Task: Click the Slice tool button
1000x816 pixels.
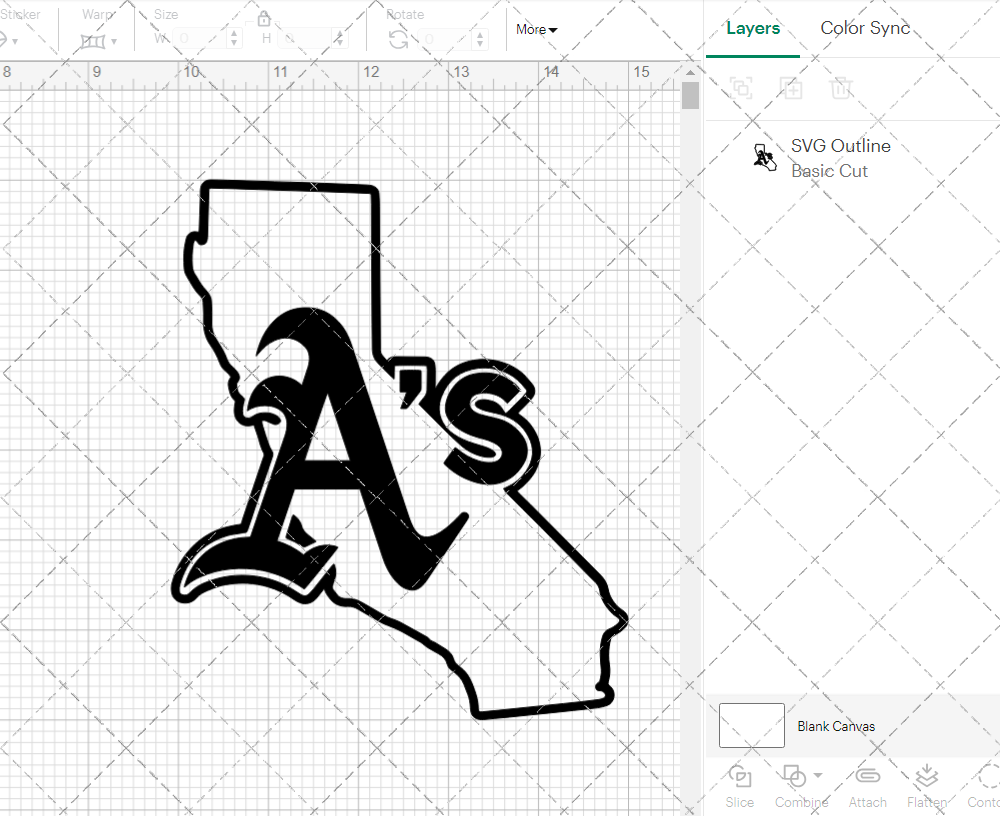Action: coord(739,787)
